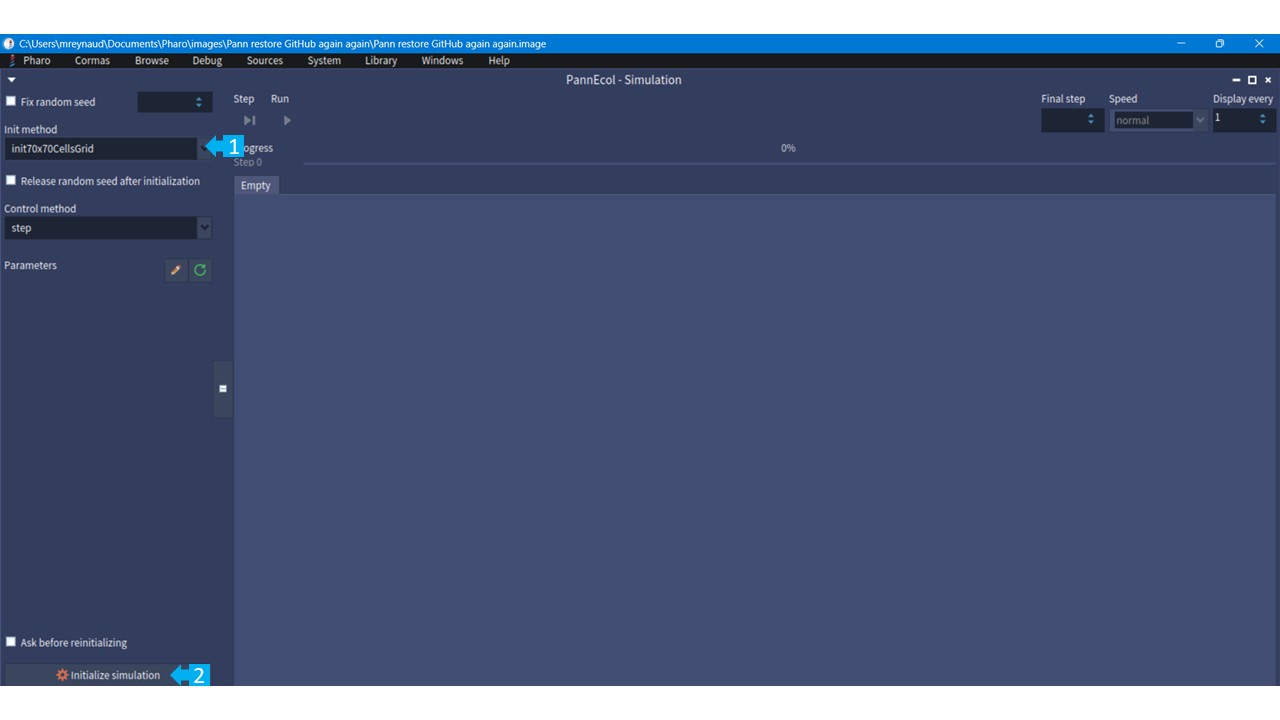Open the Debug menu
The height and width of the screenshot is (720, 1280).
coord(207,61)
